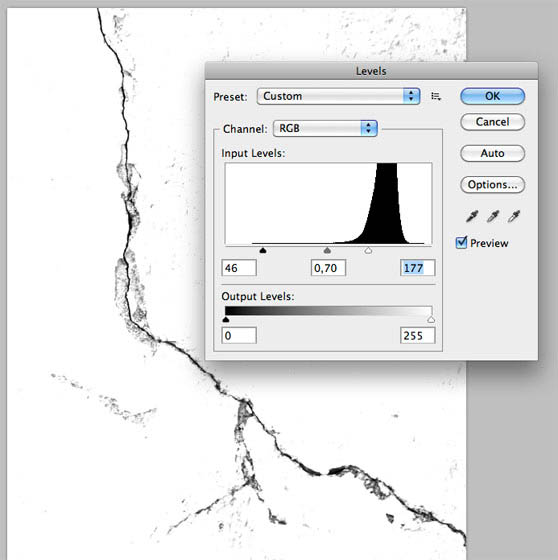Select the black point eyedropper
Viewport: 558px width, 560px height.
pos(472,216)
